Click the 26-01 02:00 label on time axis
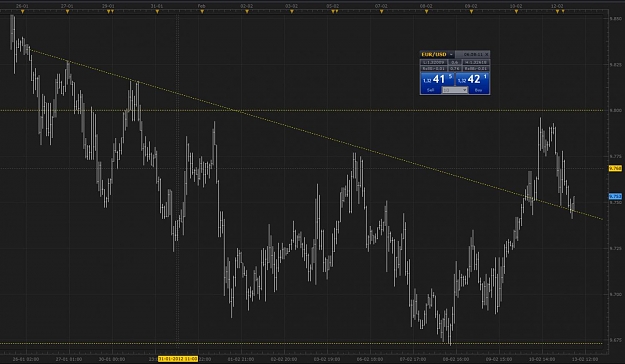625x364 pixels. (x=26, y=359)
